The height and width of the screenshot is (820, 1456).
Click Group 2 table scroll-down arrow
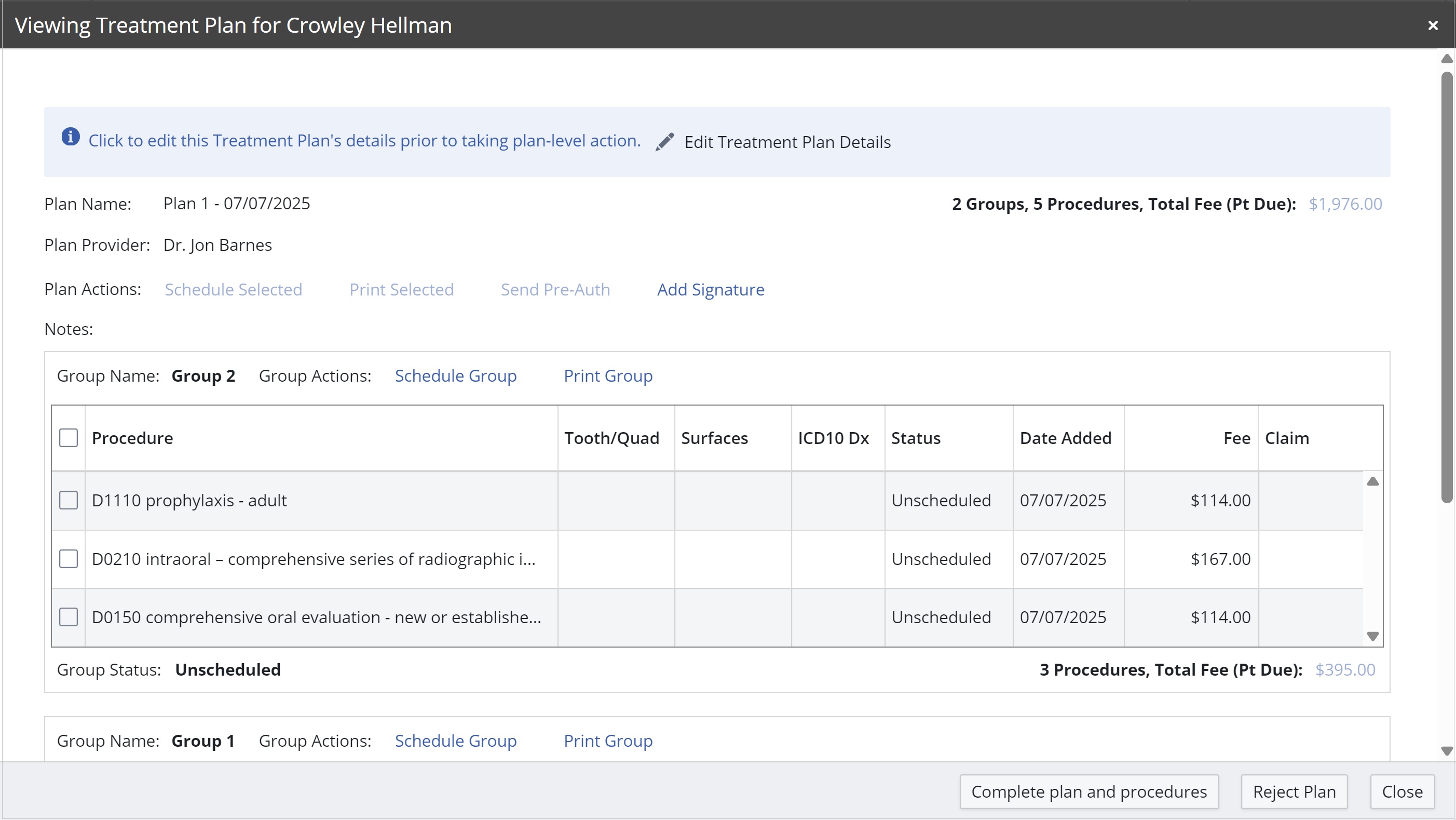coord(1372,636)
